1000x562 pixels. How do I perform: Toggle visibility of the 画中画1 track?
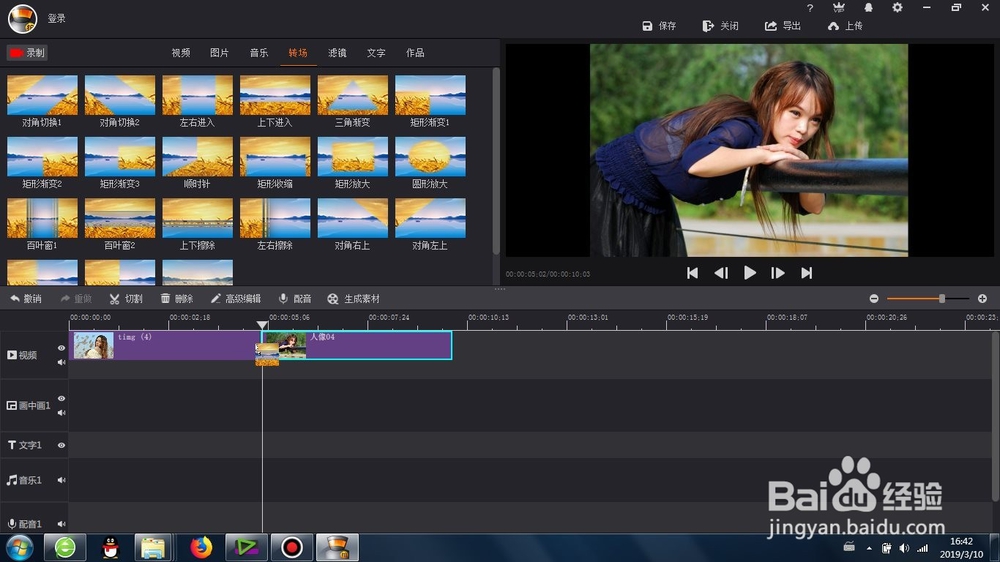coord(61,399)
